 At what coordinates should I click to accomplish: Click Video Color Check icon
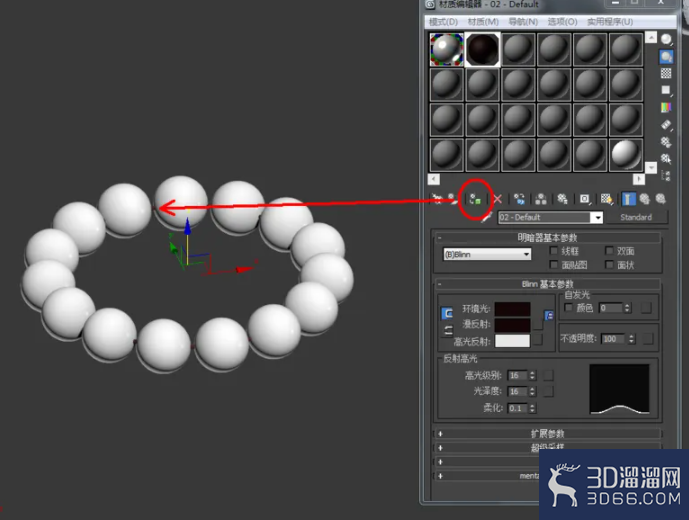[666, 107]
